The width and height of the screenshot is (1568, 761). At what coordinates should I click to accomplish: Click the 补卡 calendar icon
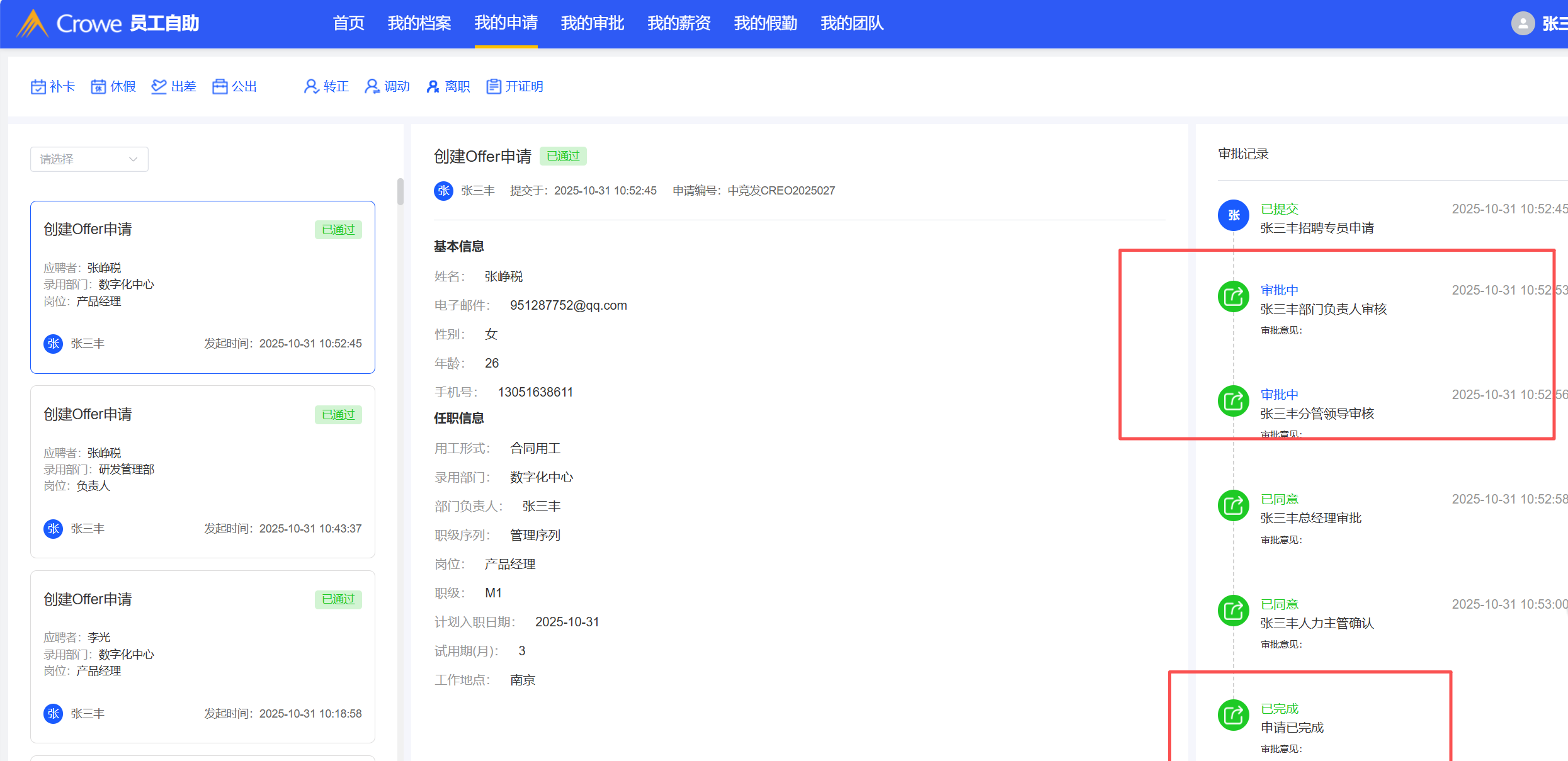coord(38,87)
